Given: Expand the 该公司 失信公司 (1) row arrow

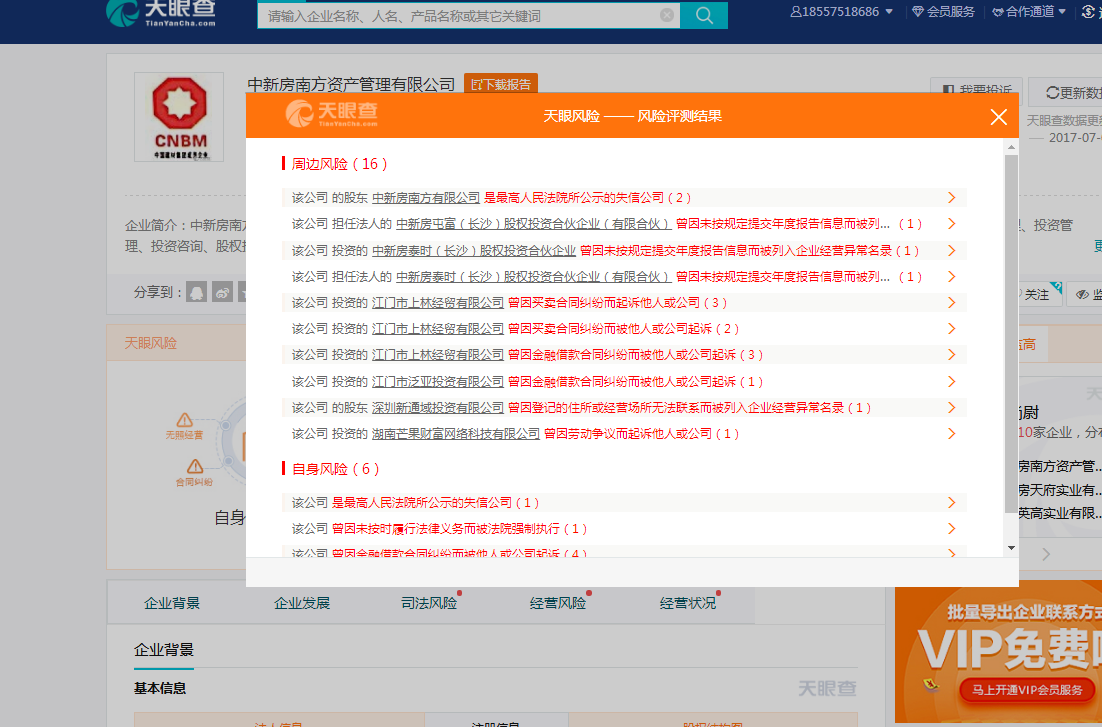Looking at the screenshot, I should (x=951, y=502).
